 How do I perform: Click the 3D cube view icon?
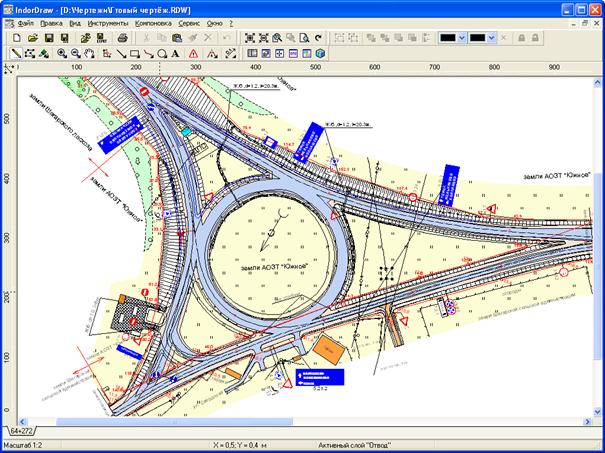[320, 53]
